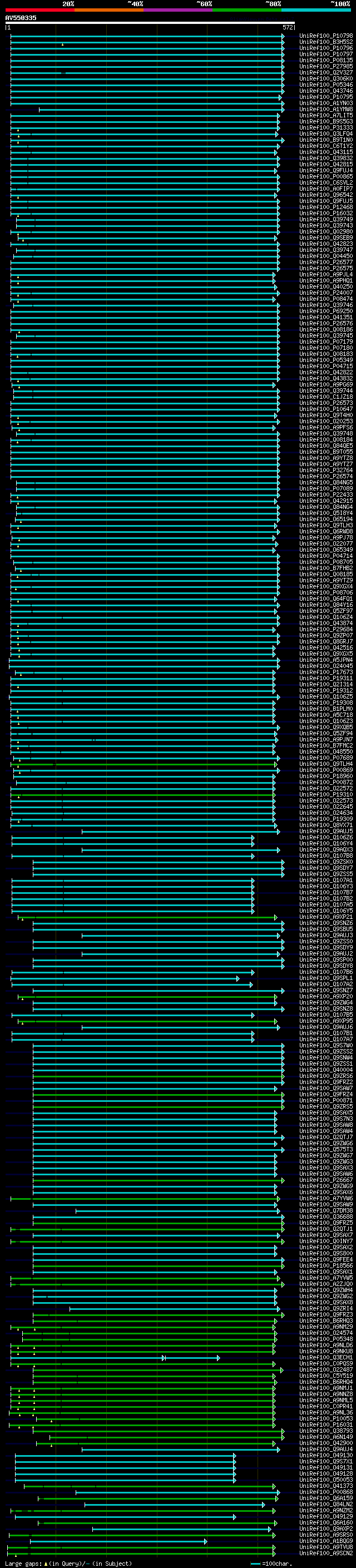Select hit label UniRef100_P19312
Screen dimensions: 356x1568
tap(326, 691)
